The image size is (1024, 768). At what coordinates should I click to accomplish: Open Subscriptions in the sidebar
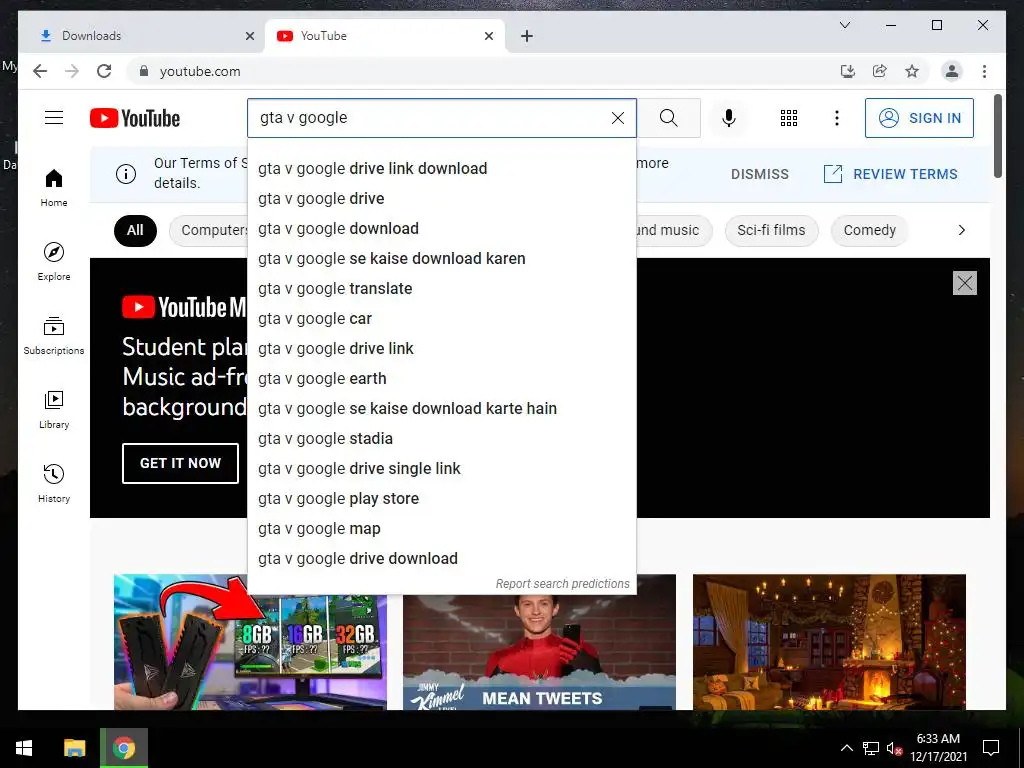[54, 336]
